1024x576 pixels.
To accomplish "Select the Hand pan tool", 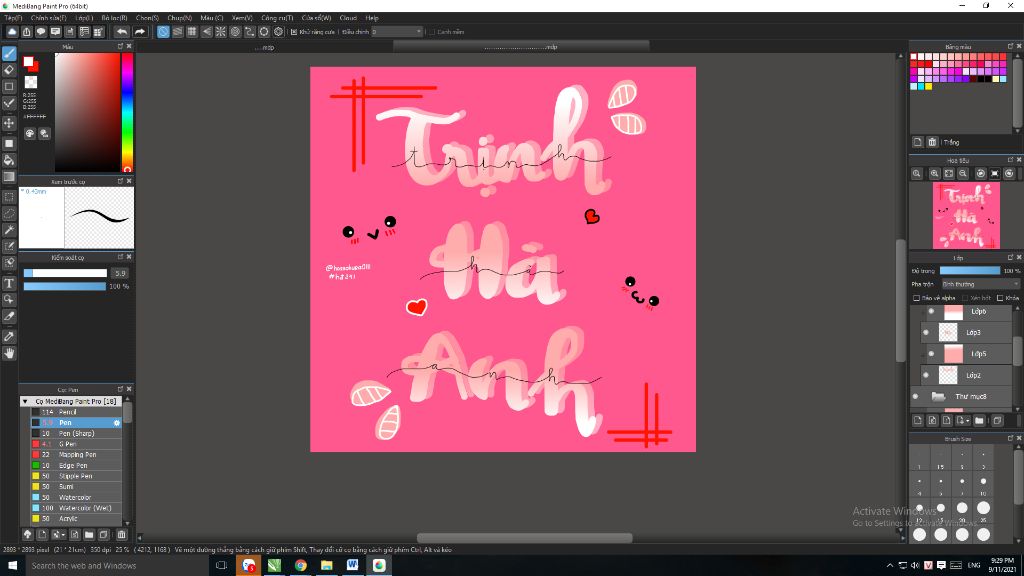I will (9, 353).
